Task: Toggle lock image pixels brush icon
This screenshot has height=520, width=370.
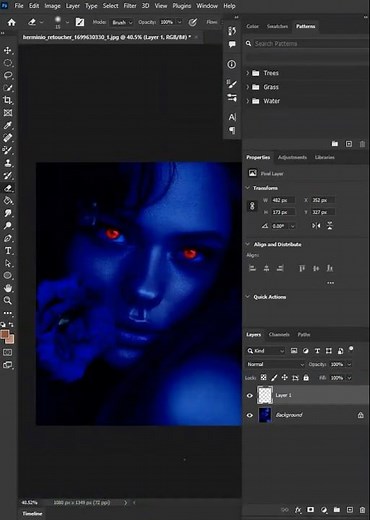Action: 274,378
